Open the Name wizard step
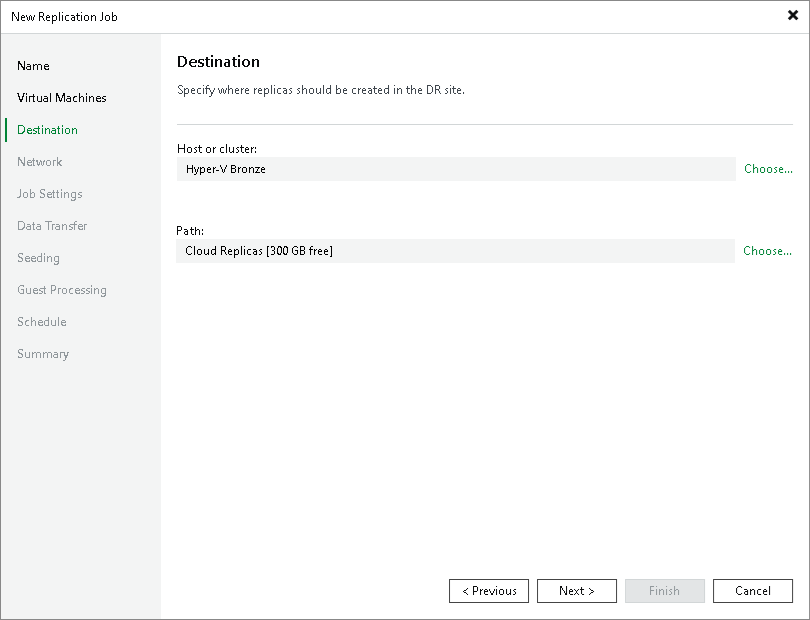The image size is (810, 620). point(33,65)
